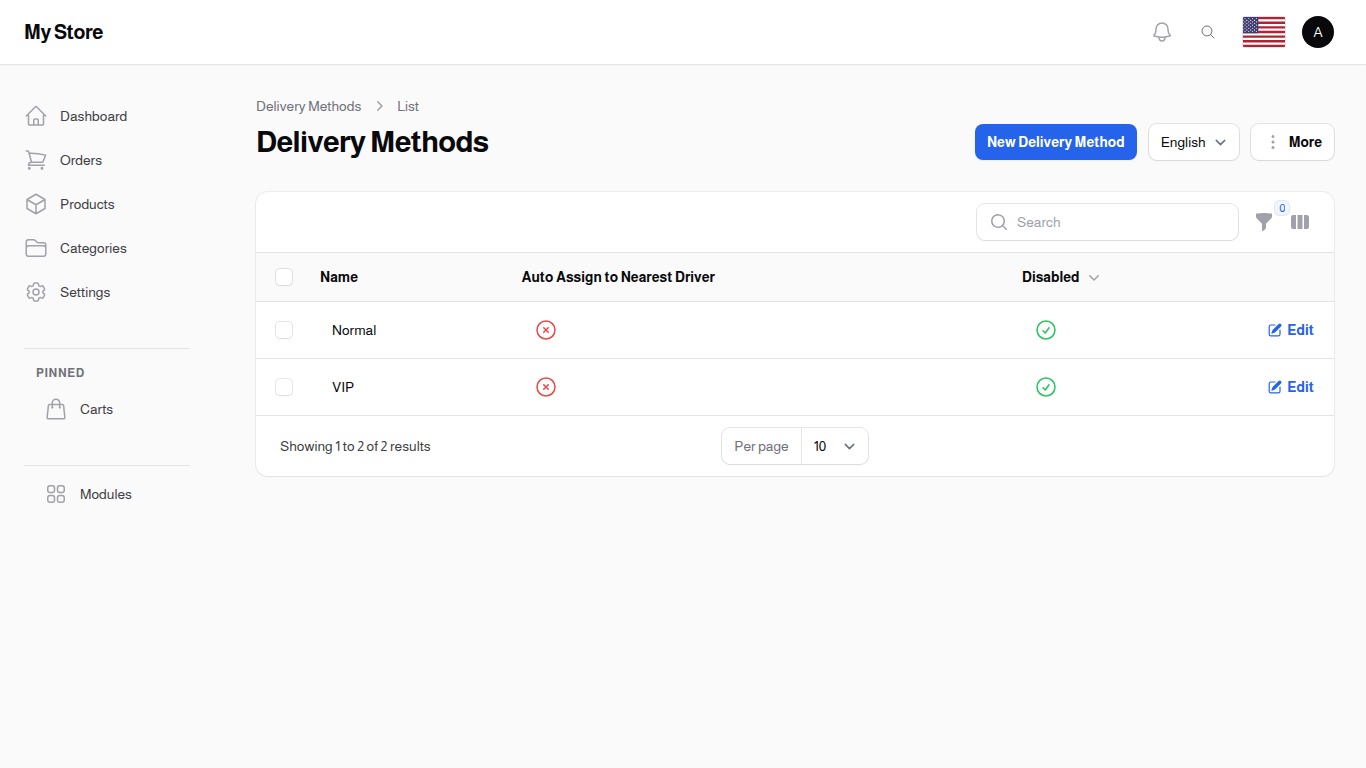Expand the Disabled column sort dropdown
1366x768 pixels.
coord(1094,277)
